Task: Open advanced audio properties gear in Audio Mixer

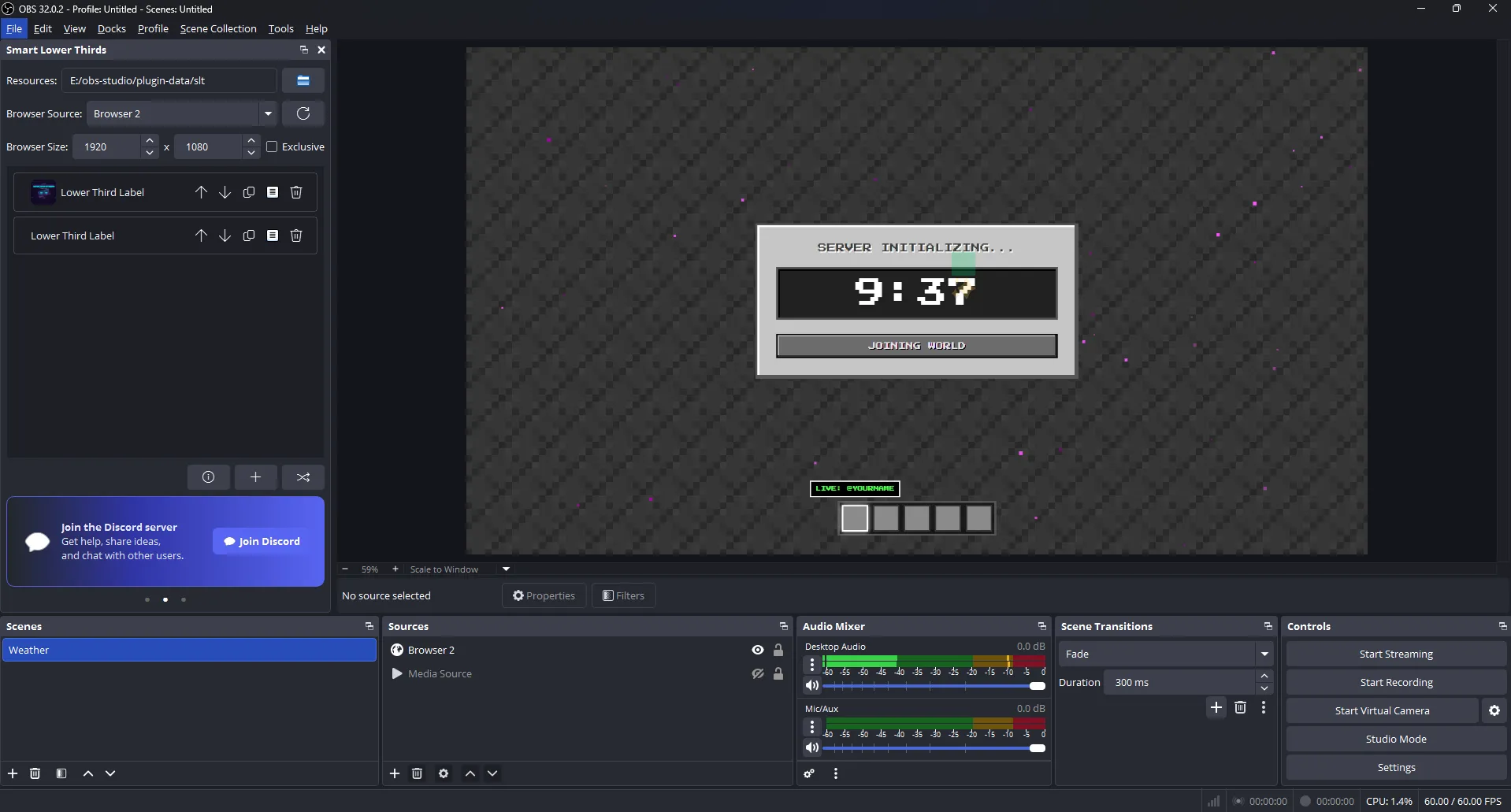Action: coord(809,774)
